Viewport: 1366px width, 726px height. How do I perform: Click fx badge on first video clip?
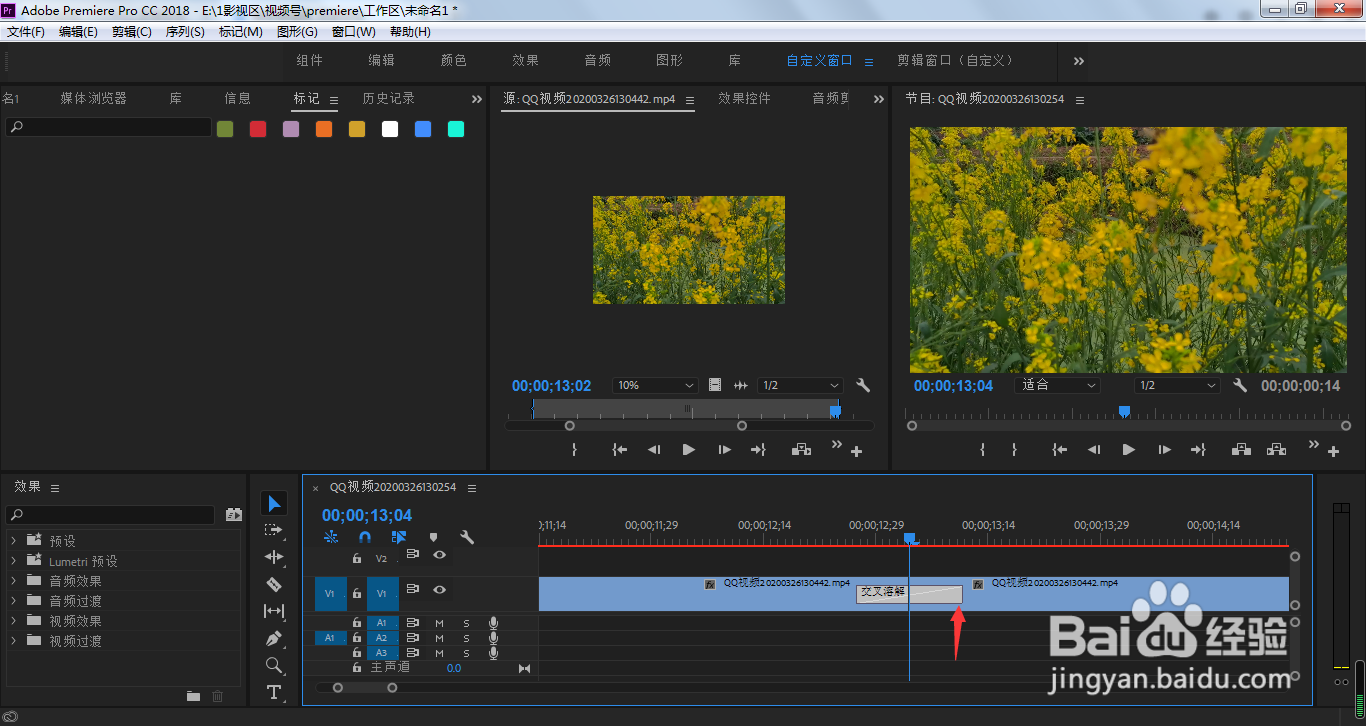click(x=710, y=584)
